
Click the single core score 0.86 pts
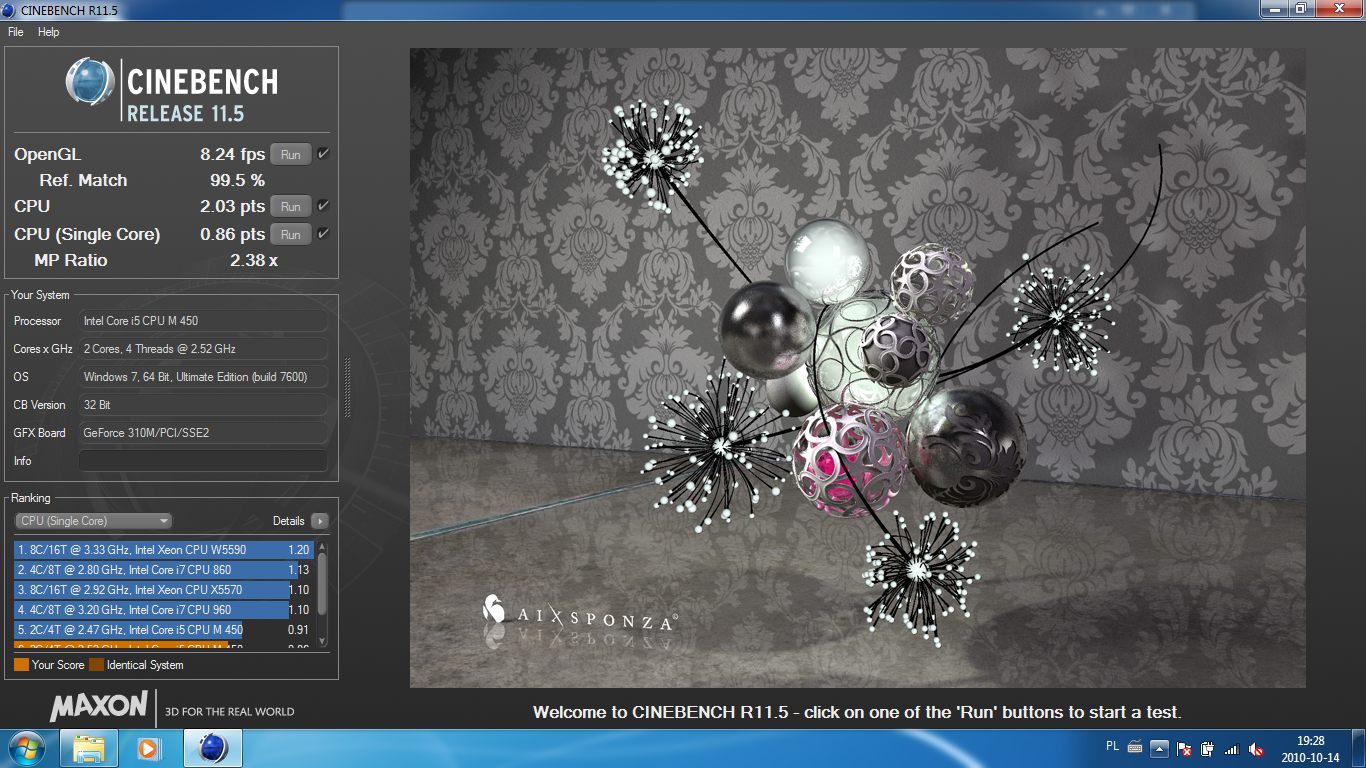click(x=233, y=235)
